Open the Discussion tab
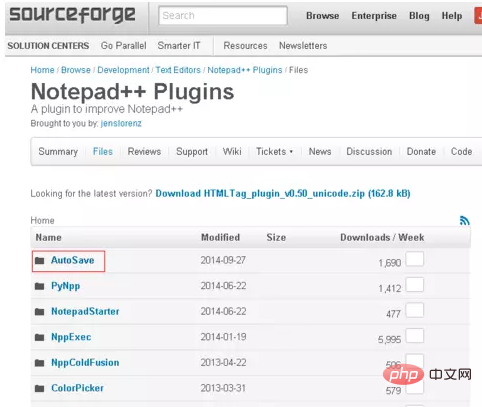 pos(369,152)
